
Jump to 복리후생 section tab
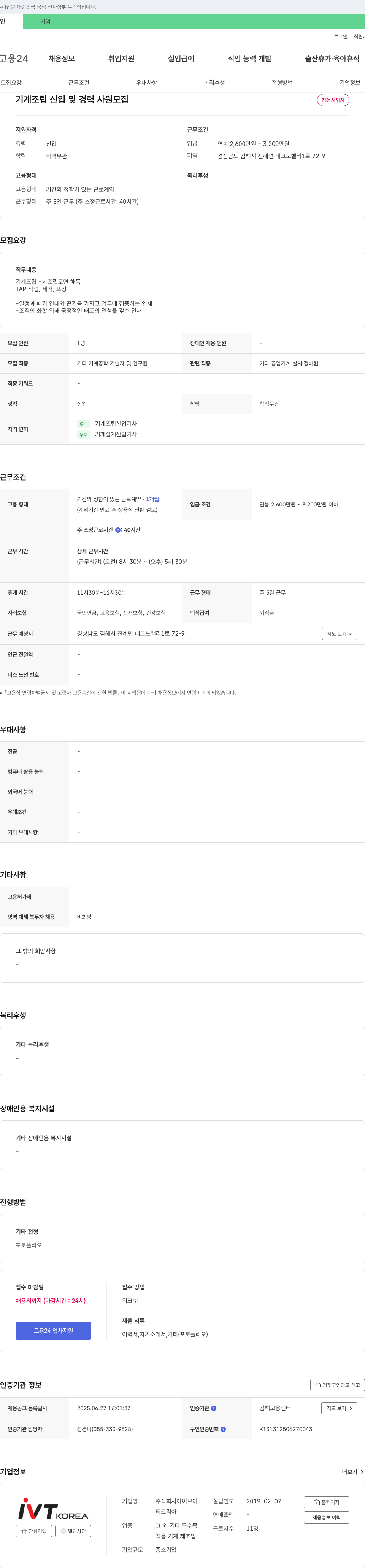pos(214,83)
